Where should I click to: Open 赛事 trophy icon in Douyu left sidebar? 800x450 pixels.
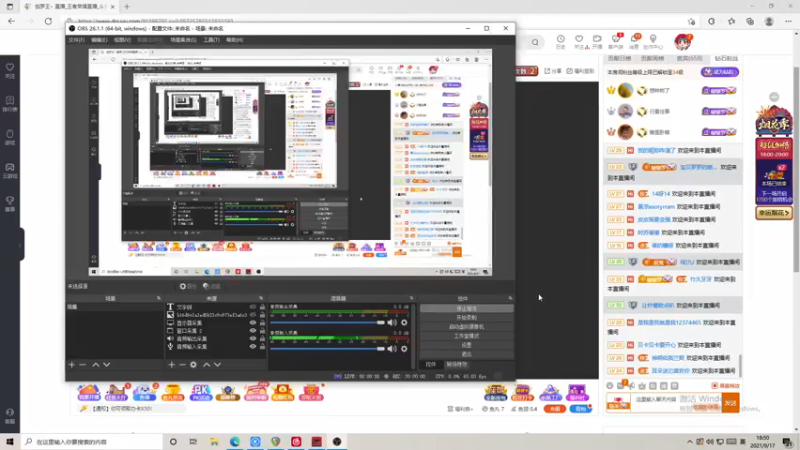[10, 204]
